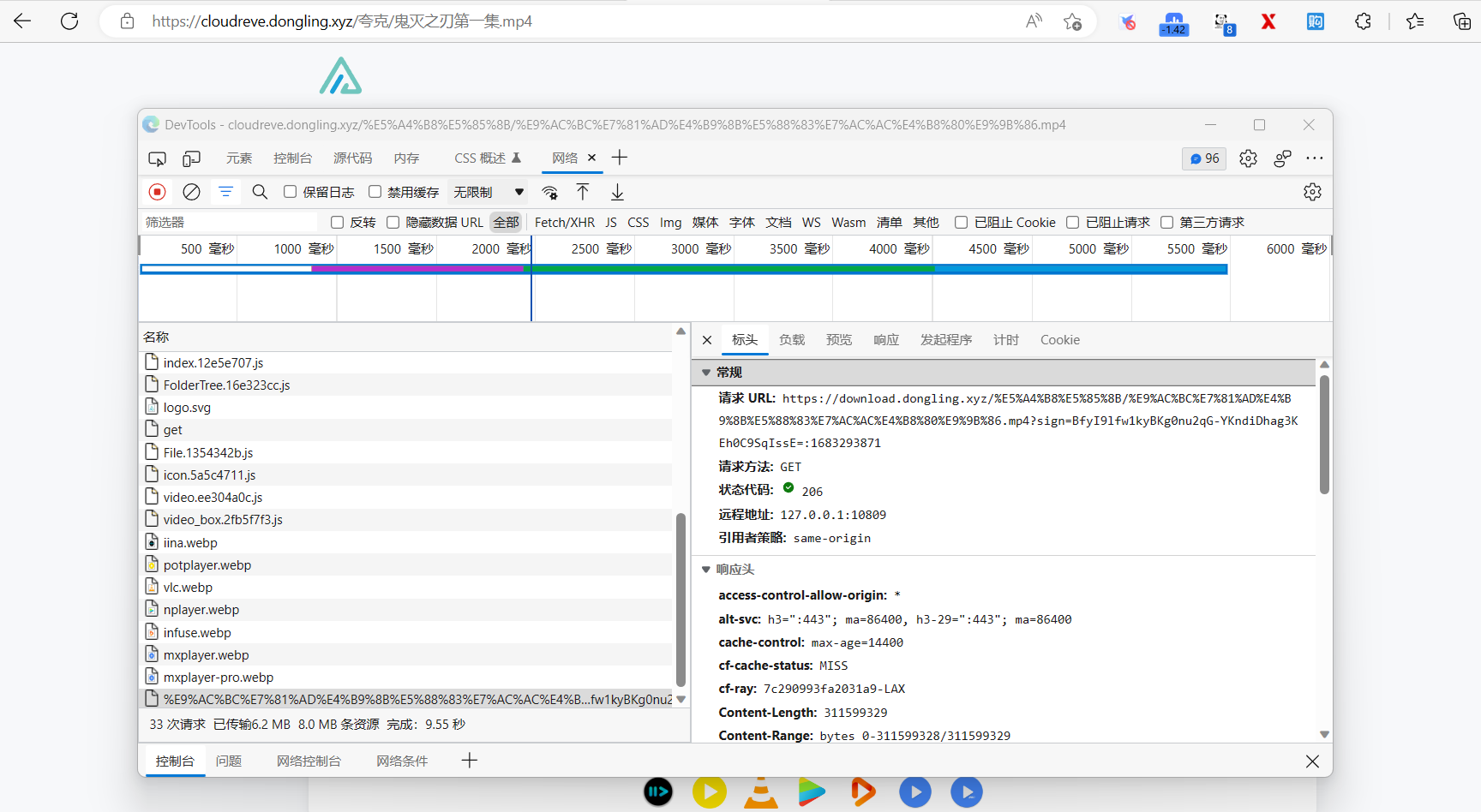Viewport: 1481px width, 812px height.
Task: Enable the 保留日志 checkbox
Action: click(x=290, y=191)
